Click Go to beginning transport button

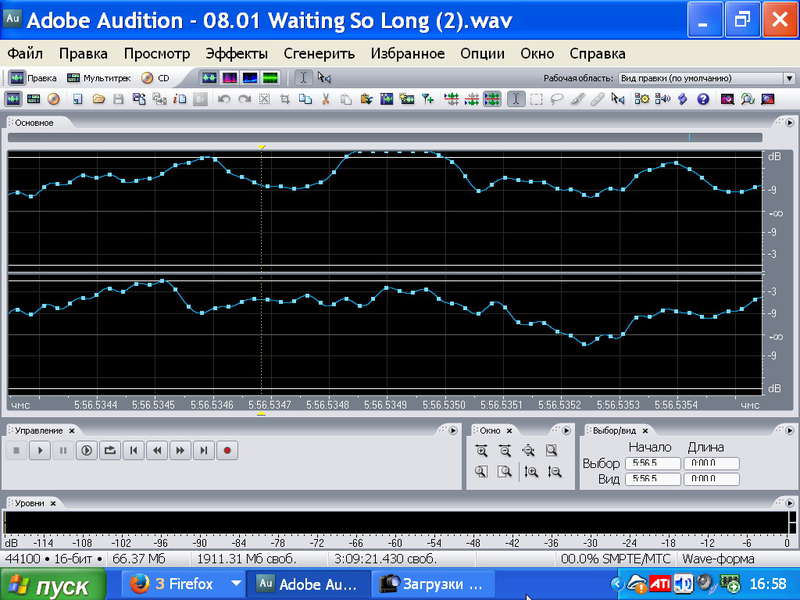[x=133, y=451]
